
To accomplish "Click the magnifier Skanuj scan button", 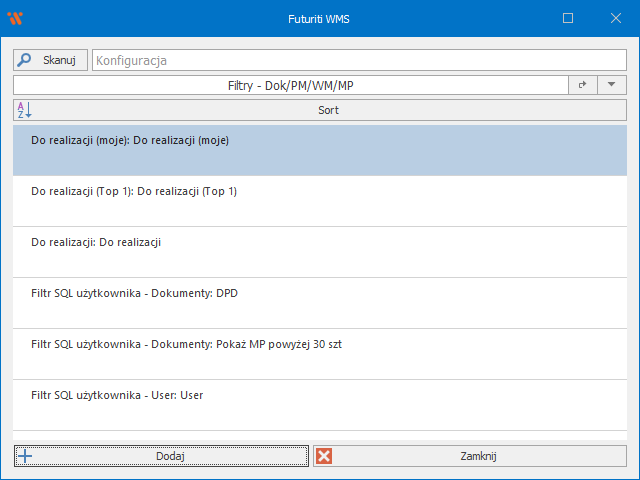I will [50, 60].
